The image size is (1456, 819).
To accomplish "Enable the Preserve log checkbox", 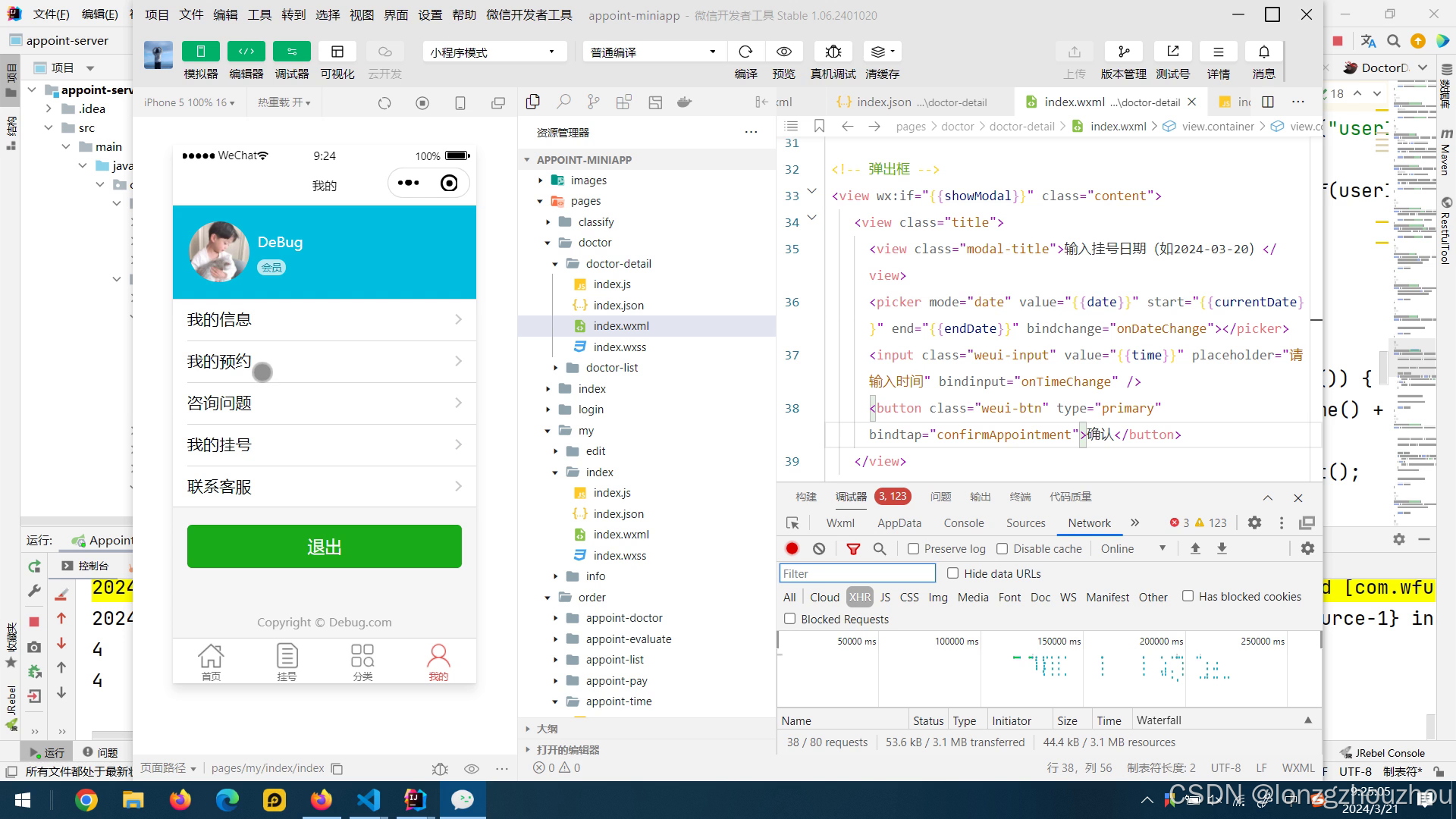I will pos(914,548).
